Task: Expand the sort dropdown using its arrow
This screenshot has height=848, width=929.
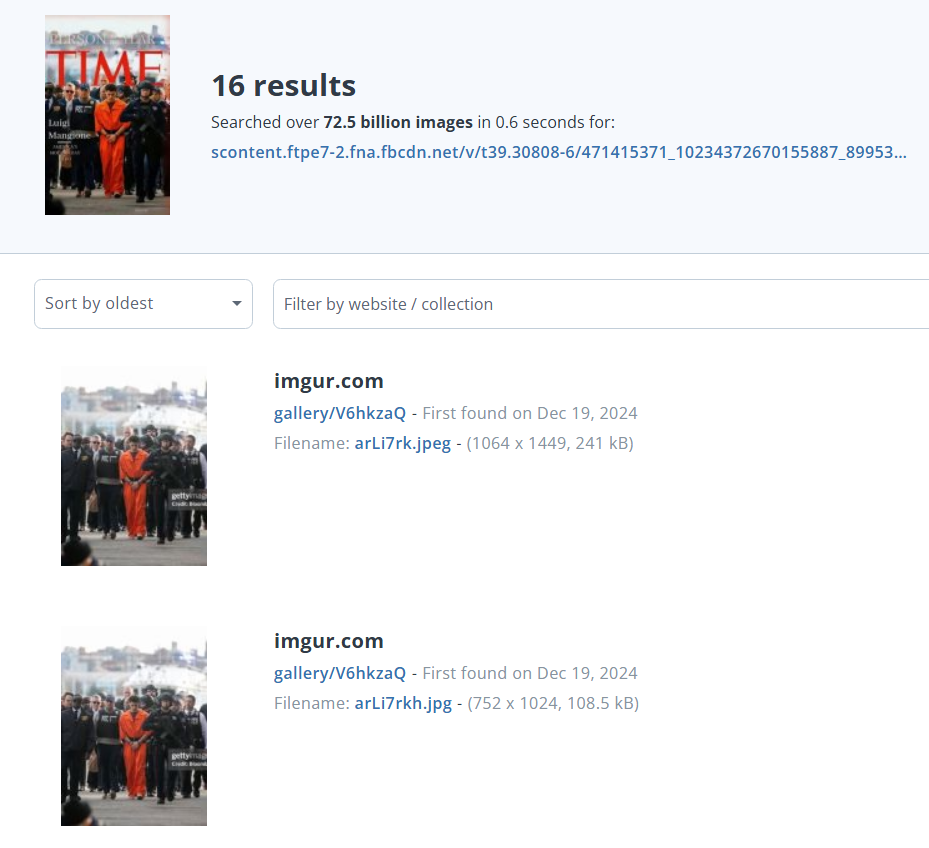Action: pyautogui.click(x=237, y=304)
